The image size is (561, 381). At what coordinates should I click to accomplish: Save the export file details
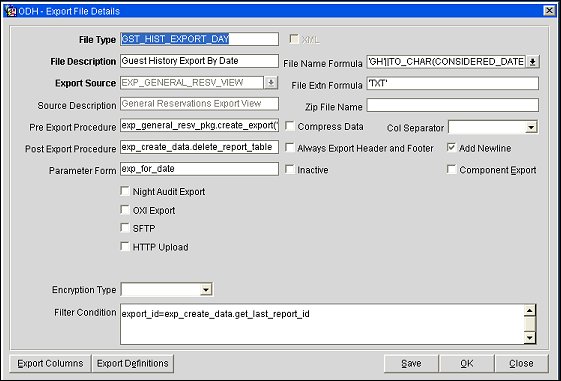tap(411, 363)
